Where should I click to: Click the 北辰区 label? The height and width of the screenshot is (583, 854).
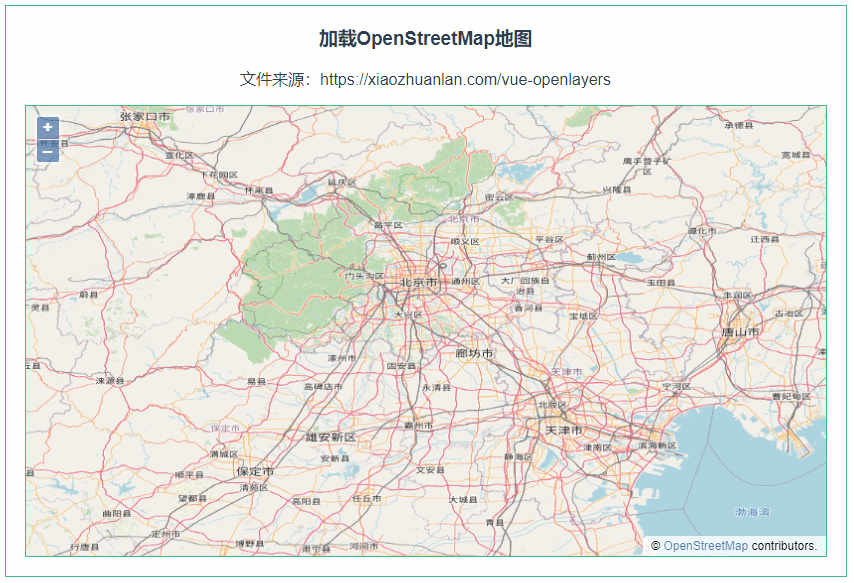552,404
